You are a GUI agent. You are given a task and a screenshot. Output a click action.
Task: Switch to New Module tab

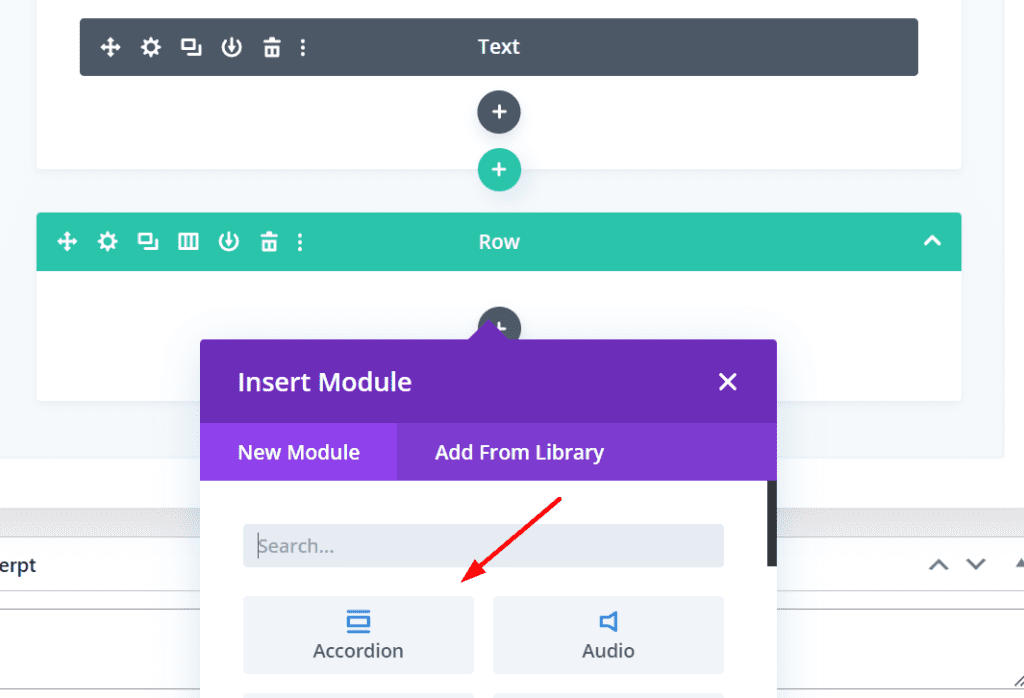point(298,452)
